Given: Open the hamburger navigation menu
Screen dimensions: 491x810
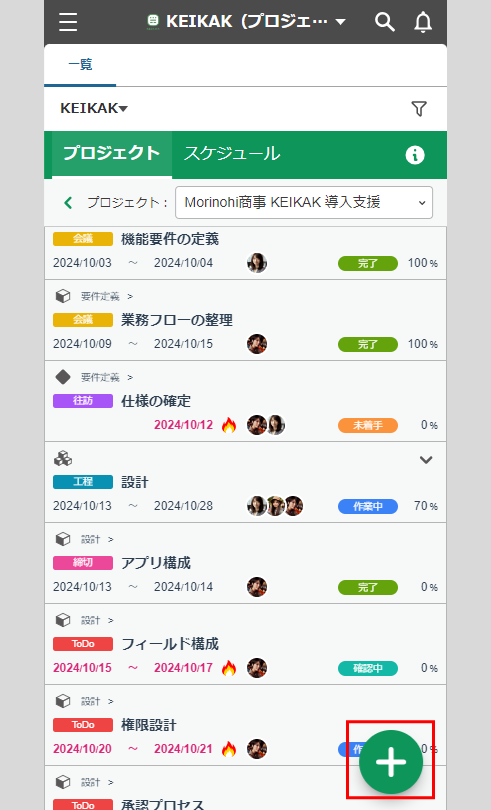Looking at the screenshot, I should click(x=68, y=22).
